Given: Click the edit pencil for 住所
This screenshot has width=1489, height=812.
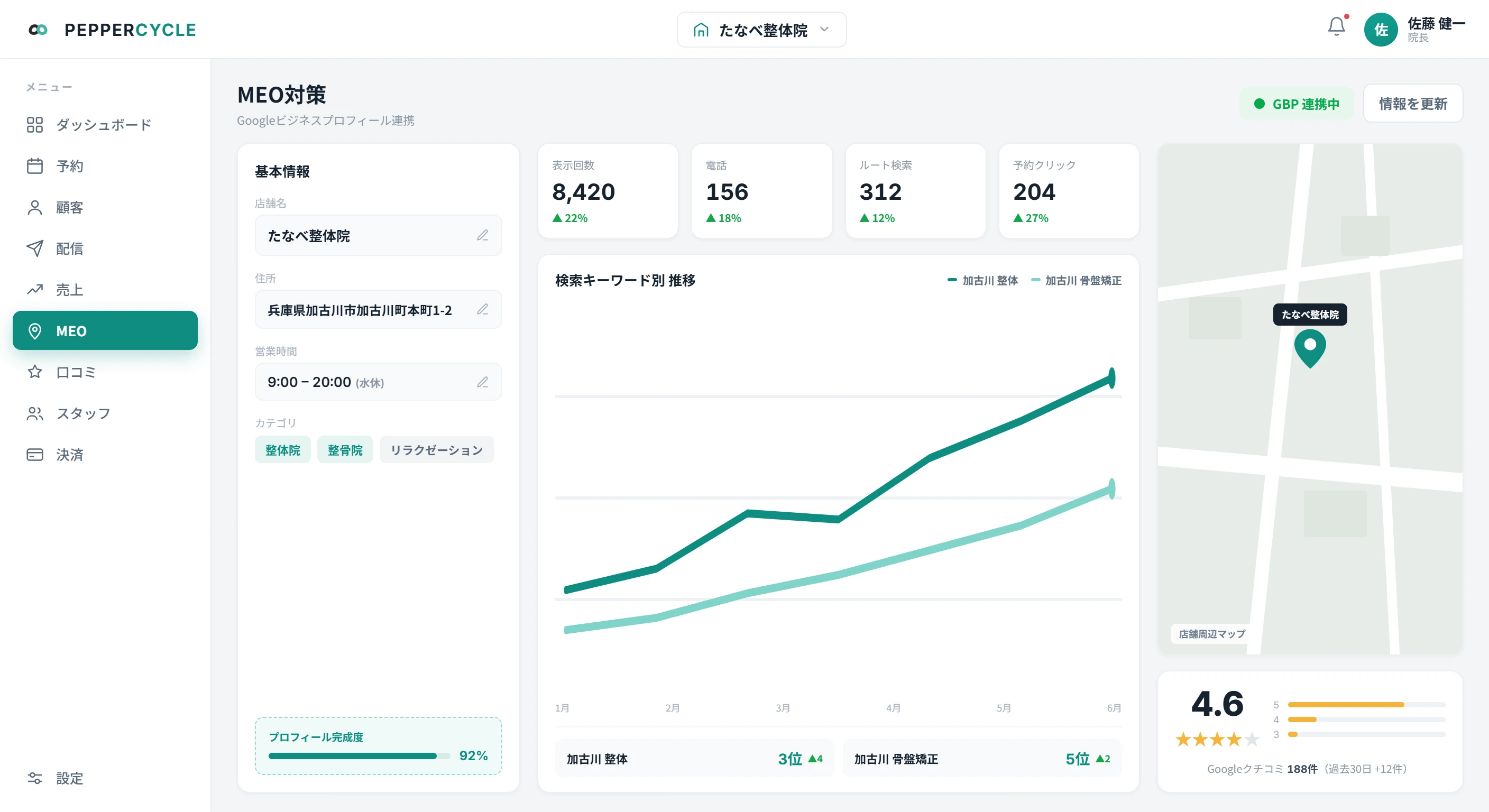Looking at the screenshot, I should click(483, 309).
